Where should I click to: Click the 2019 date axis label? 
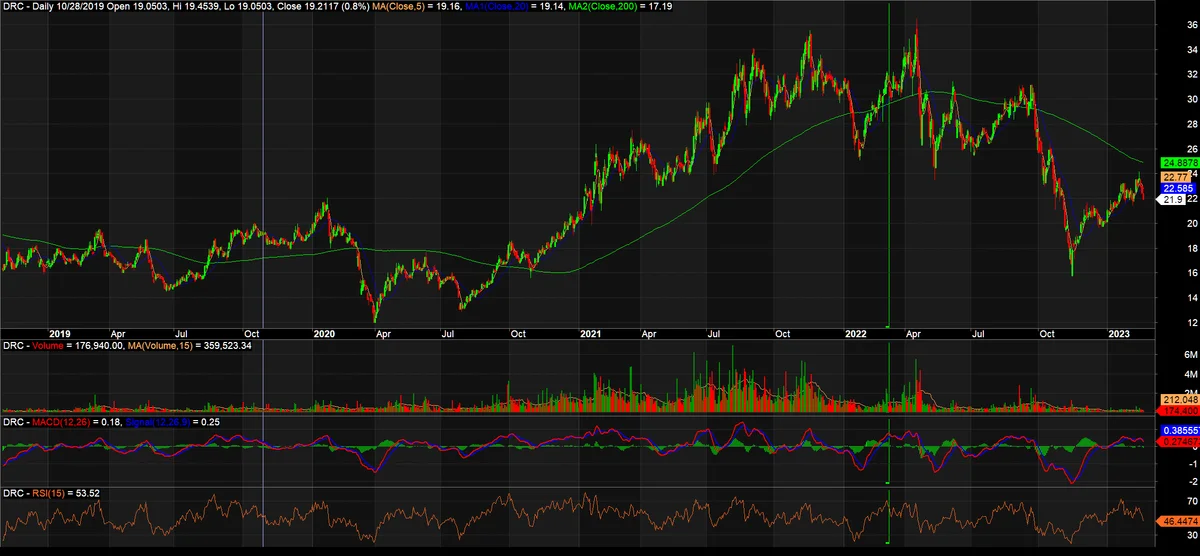(x=59, y=334)
